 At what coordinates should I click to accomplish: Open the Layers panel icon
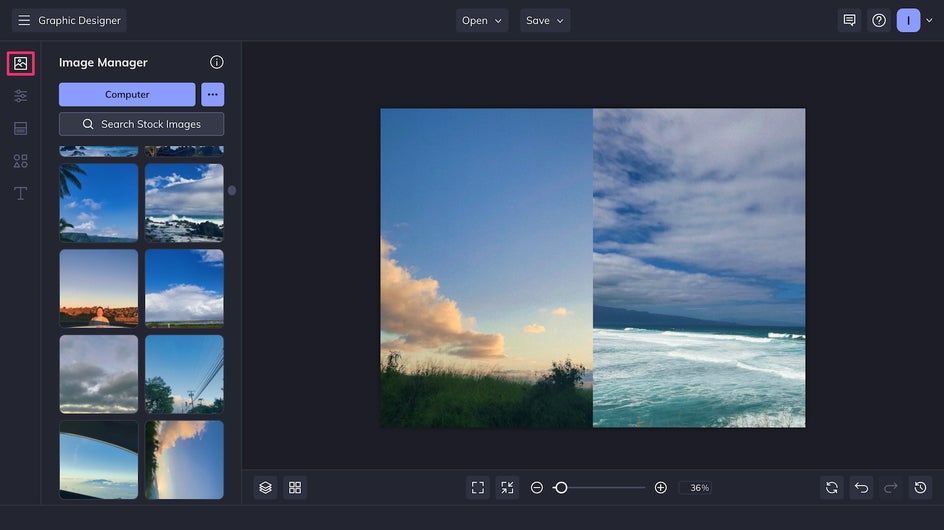[266, 487]
